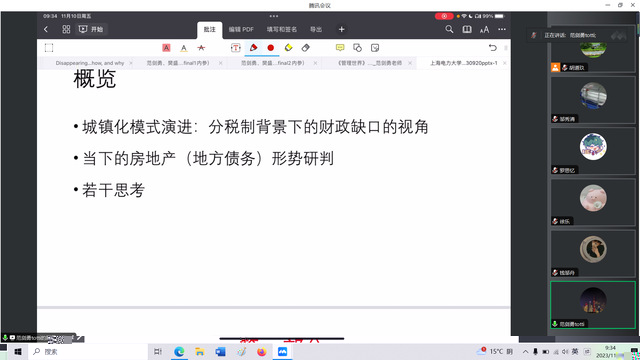Open File Explorer from taskbar

click(x=200, y=351)
